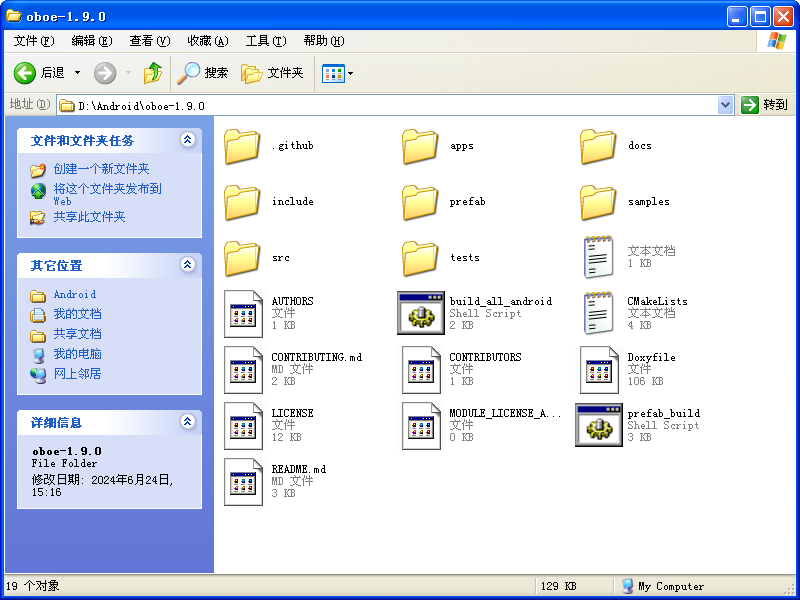Select the prefab_build shell script icon
Image resolution: width=800 pixels, height=600 pixels.
pyautogui.click(x=599, y=425)
